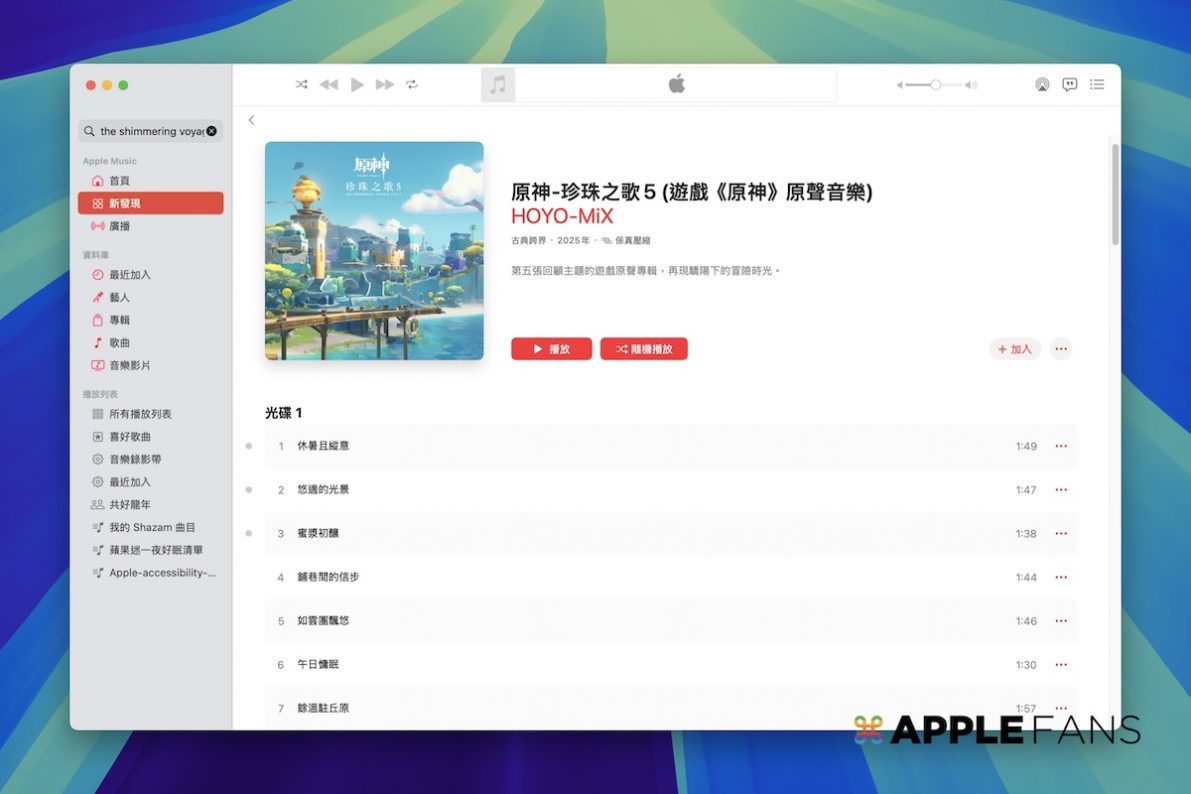Open more options for track 休暑且縱意
This screenshot has width=1191, height=794.
coord(1061,446)
